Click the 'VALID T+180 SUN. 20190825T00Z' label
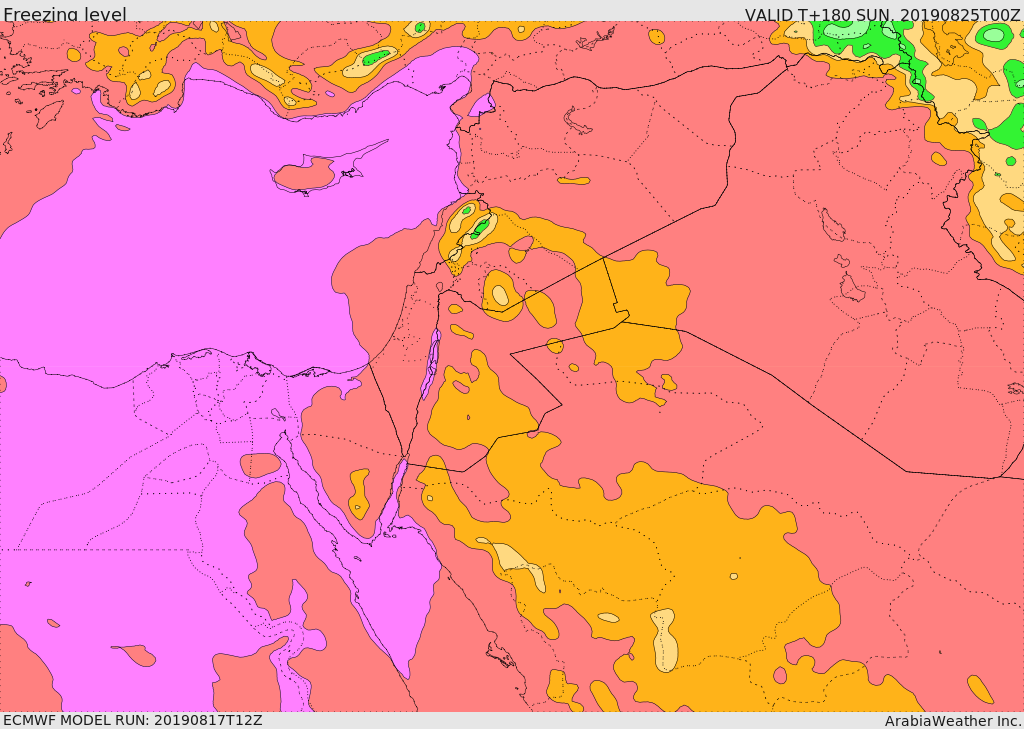The width and height of the screenshot is (1024, 729). pos(882,14)
